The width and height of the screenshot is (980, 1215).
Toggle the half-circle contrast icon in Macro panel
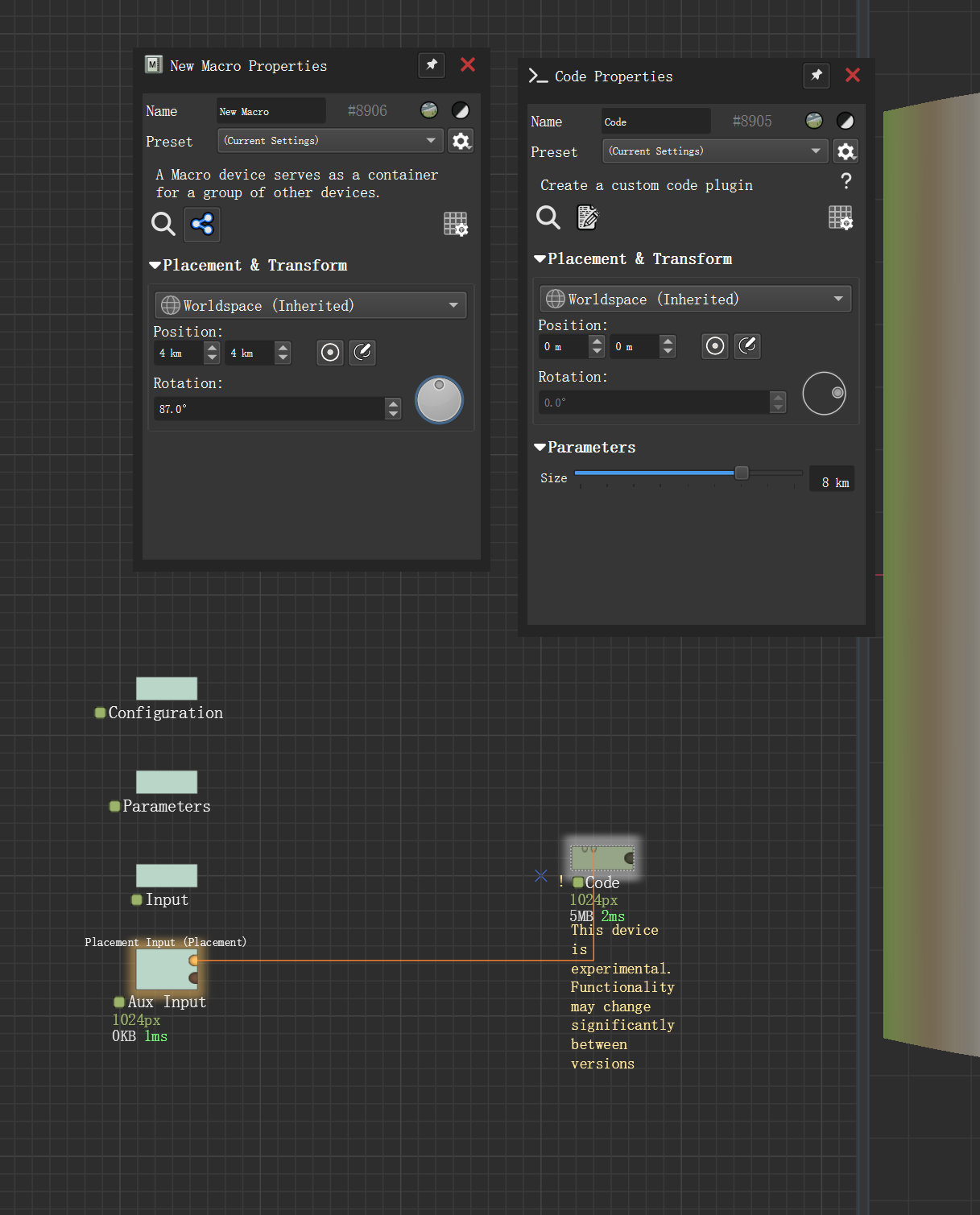click(461, 110)
